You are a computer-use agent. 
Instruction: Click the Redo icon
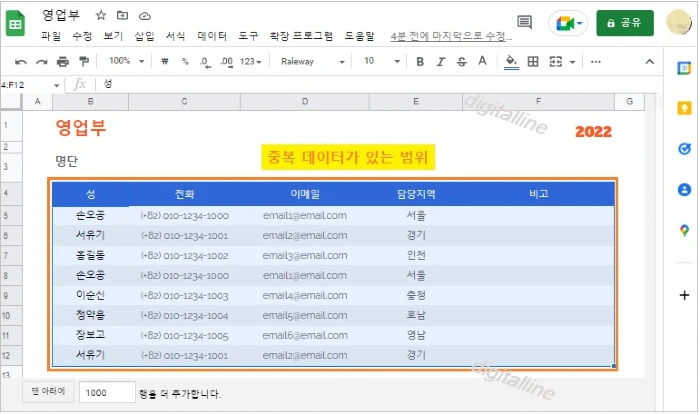coord(42,62)
